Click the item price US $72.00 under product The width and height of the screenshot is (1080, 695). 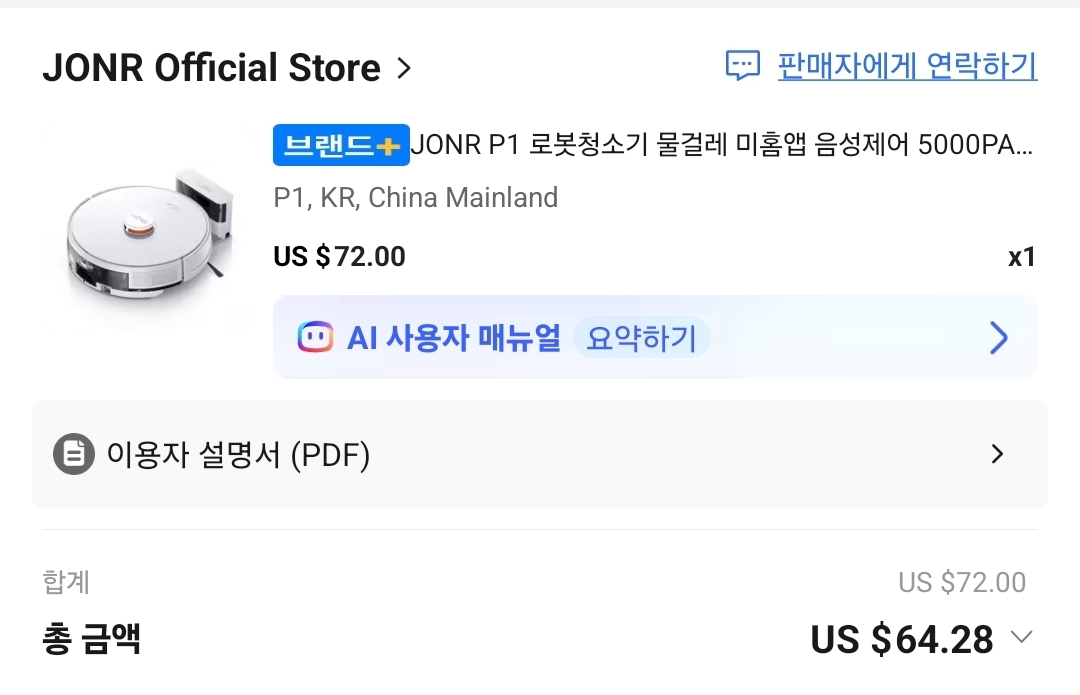[x=339, y=257]
